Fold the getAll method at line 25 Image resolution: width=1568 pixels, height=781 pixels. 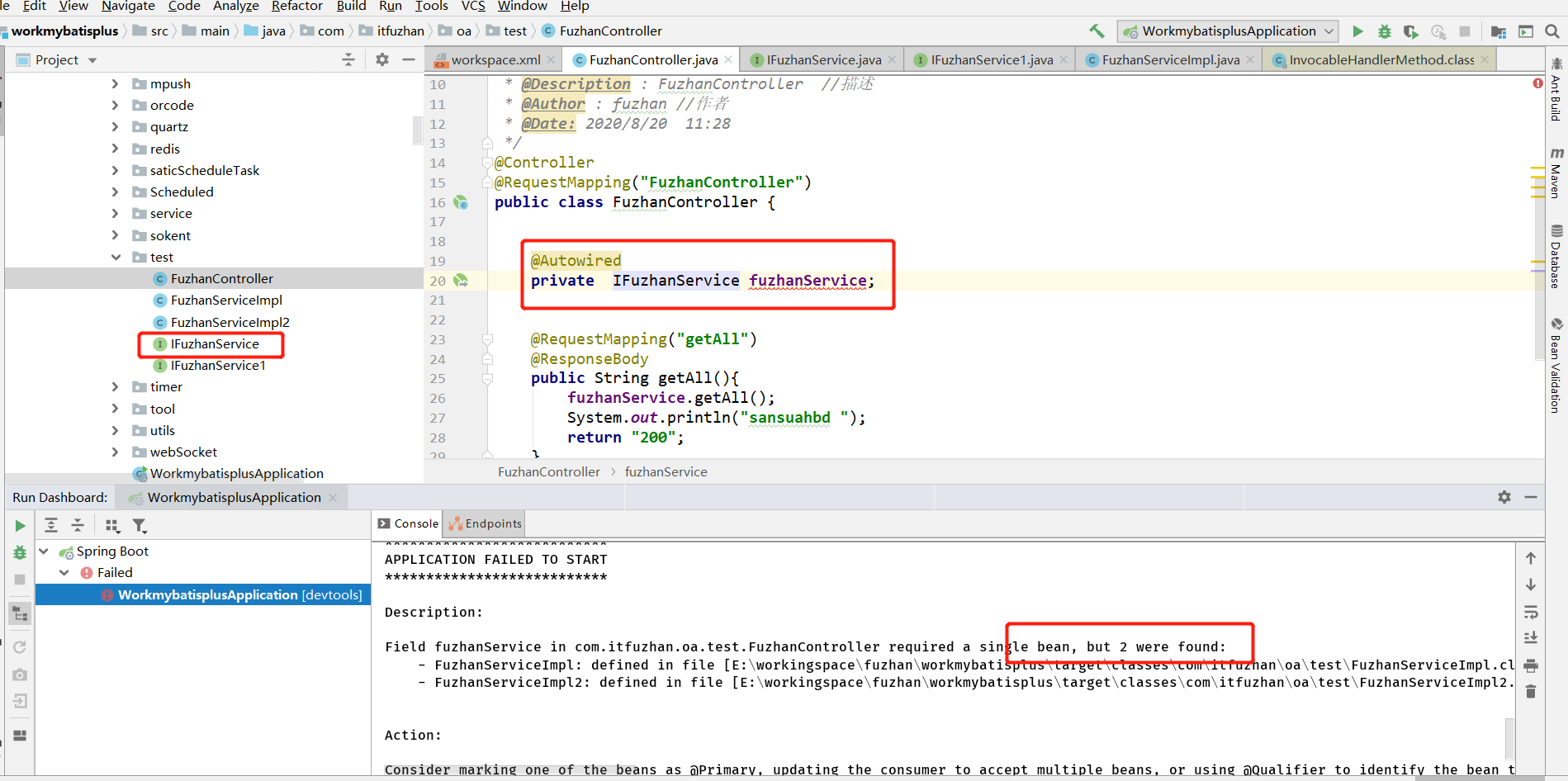487,378
